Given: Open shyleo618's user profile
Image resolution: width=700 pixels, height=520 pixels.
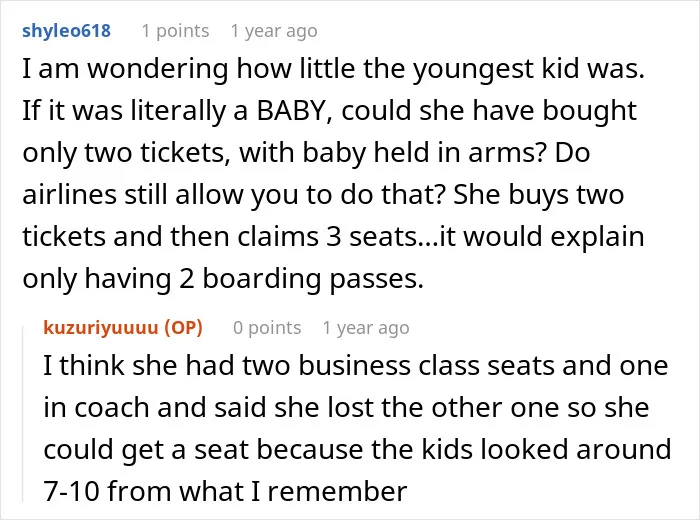Looking at the screenshot, I should [66, 31].
